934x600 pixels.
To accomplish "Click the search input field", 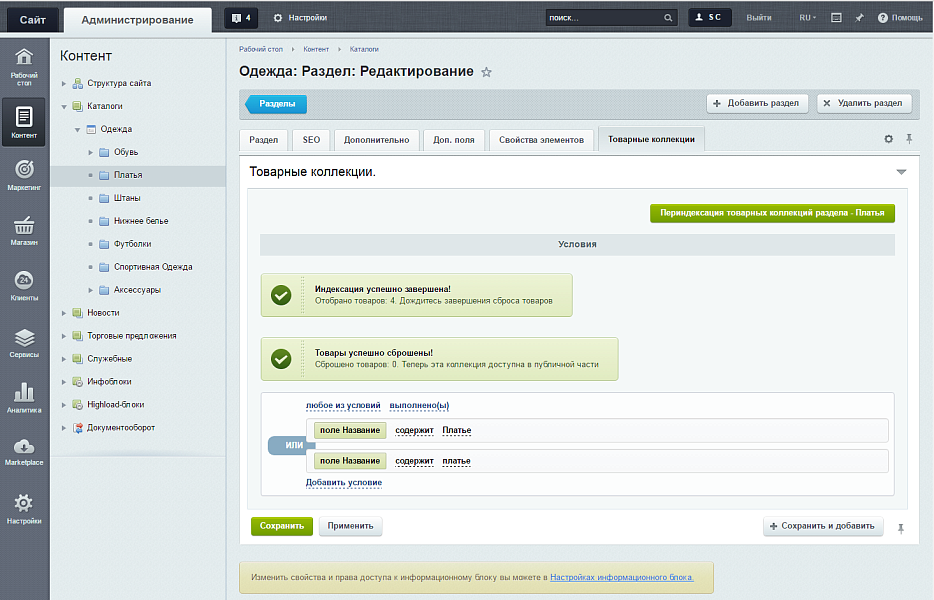I will (x=604, y=18).
